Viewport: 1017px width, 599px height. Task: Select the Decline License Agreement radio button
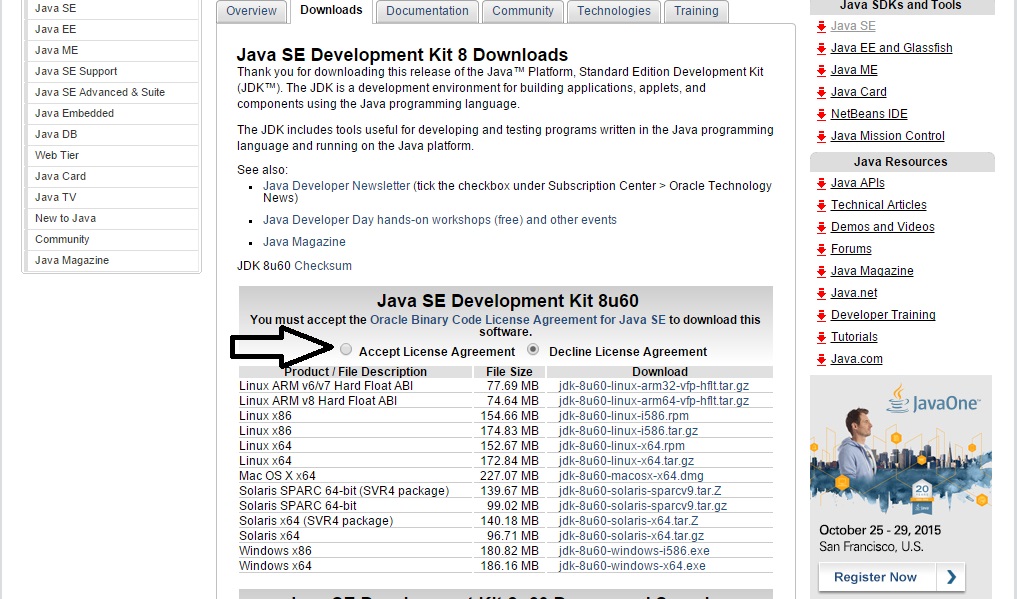click(535, 349)
